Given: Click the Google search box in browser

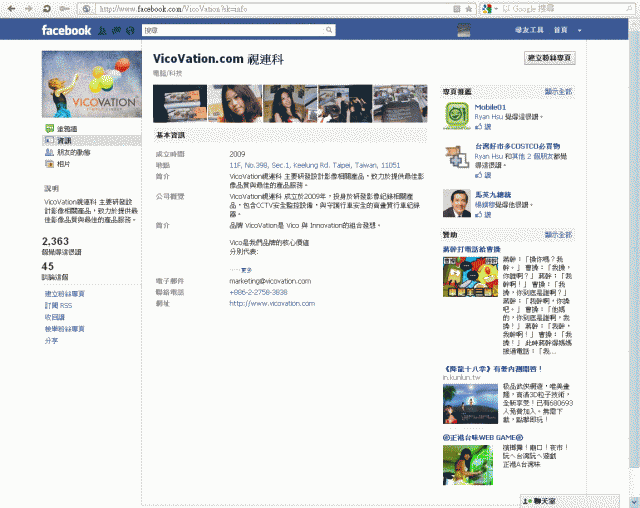Looking at the screenshot, I should tap(563, 9).
